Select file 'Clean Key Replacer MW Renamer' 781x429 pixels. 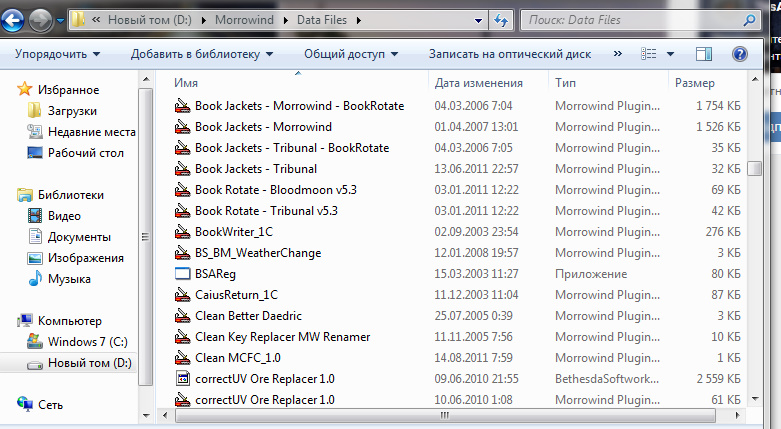282,337
